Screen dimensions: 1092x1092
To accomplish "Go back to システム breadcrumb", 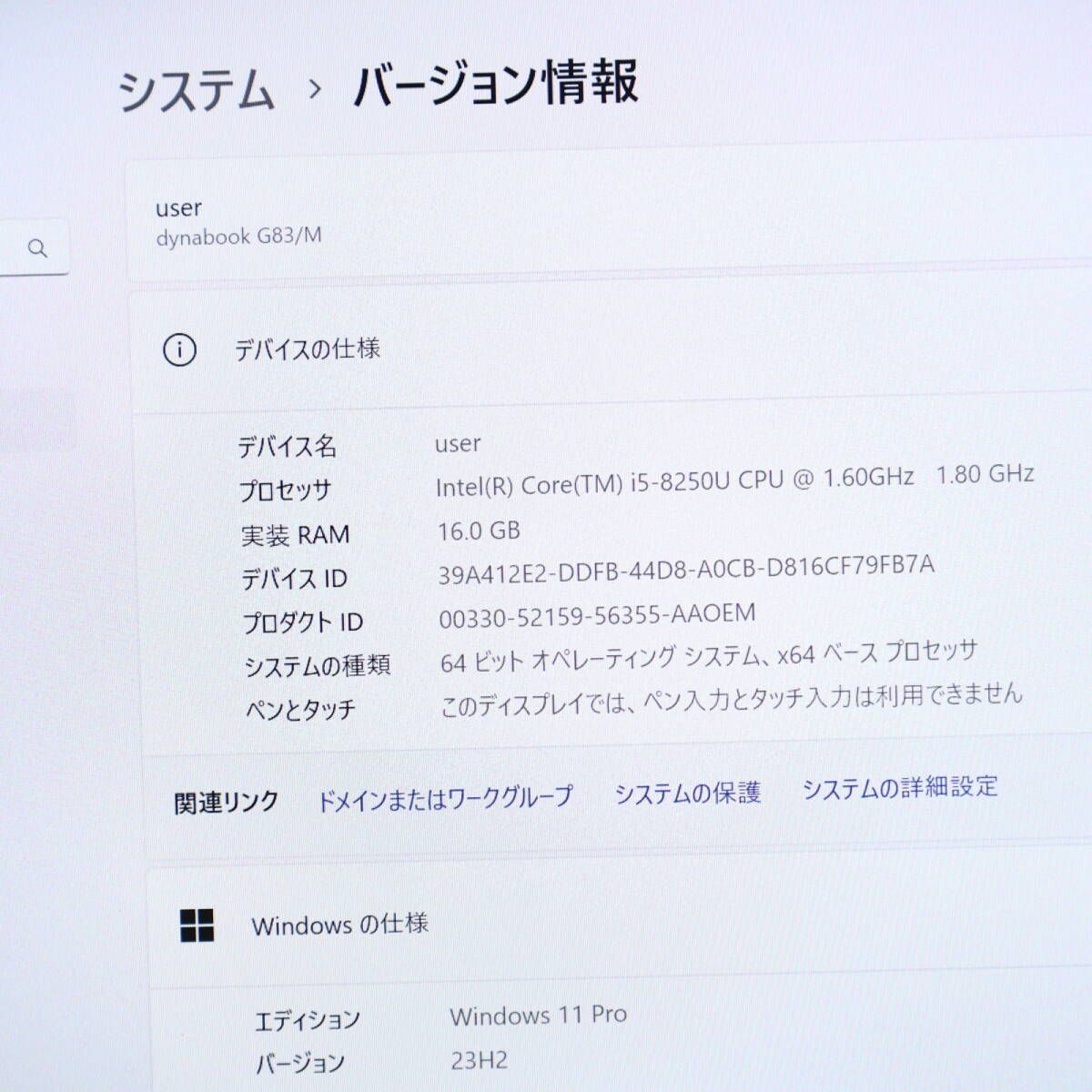I will [197, 91].
